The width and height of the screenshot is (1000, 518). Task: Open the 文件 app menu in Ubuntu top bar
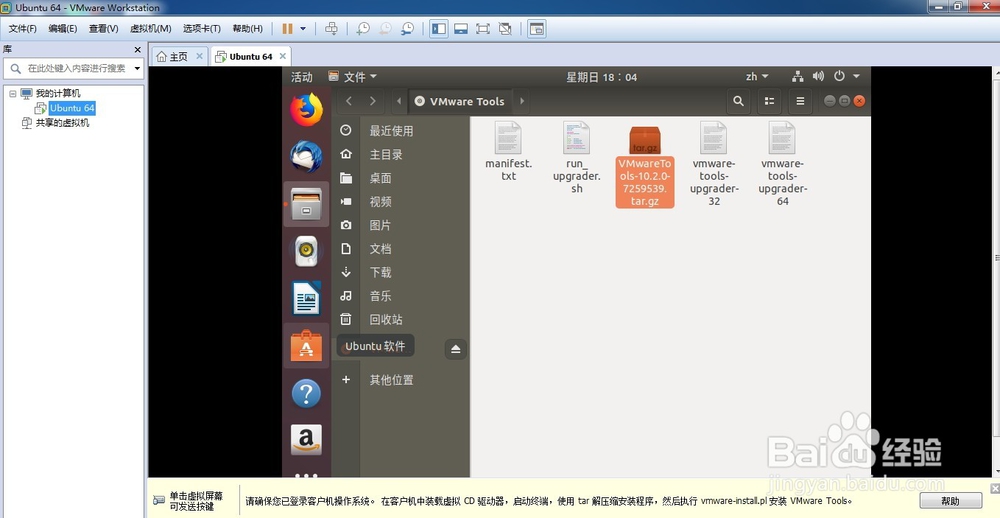[x=353, y=77]
